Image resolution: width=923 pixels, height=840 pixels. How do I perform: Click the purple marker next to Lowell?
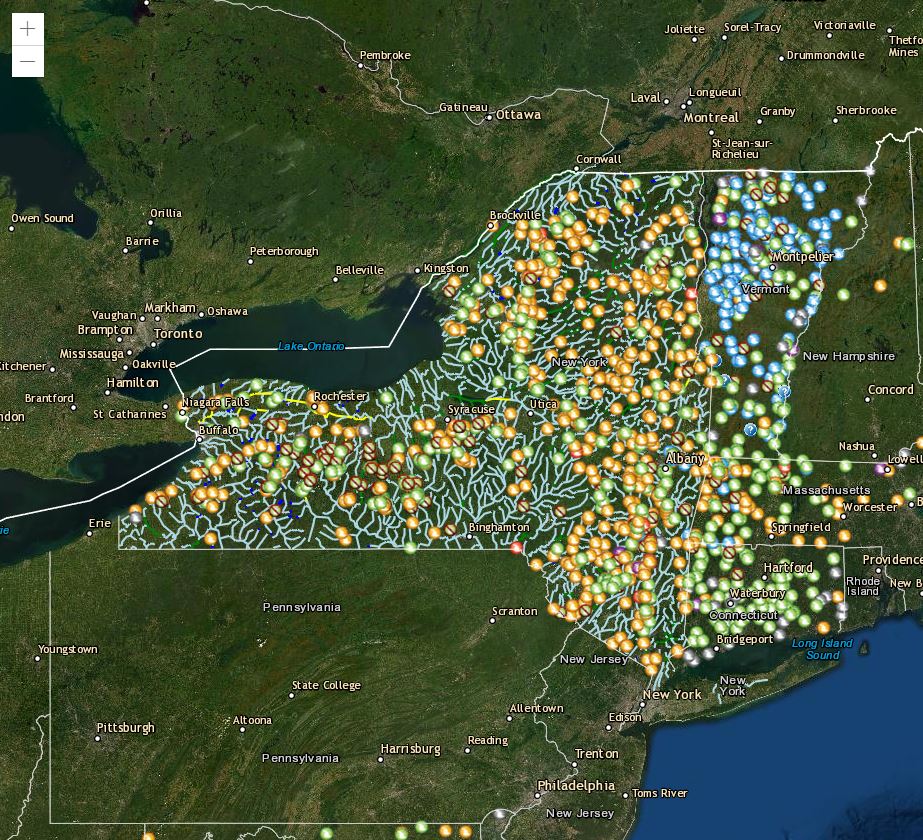[x=881, y=468]
